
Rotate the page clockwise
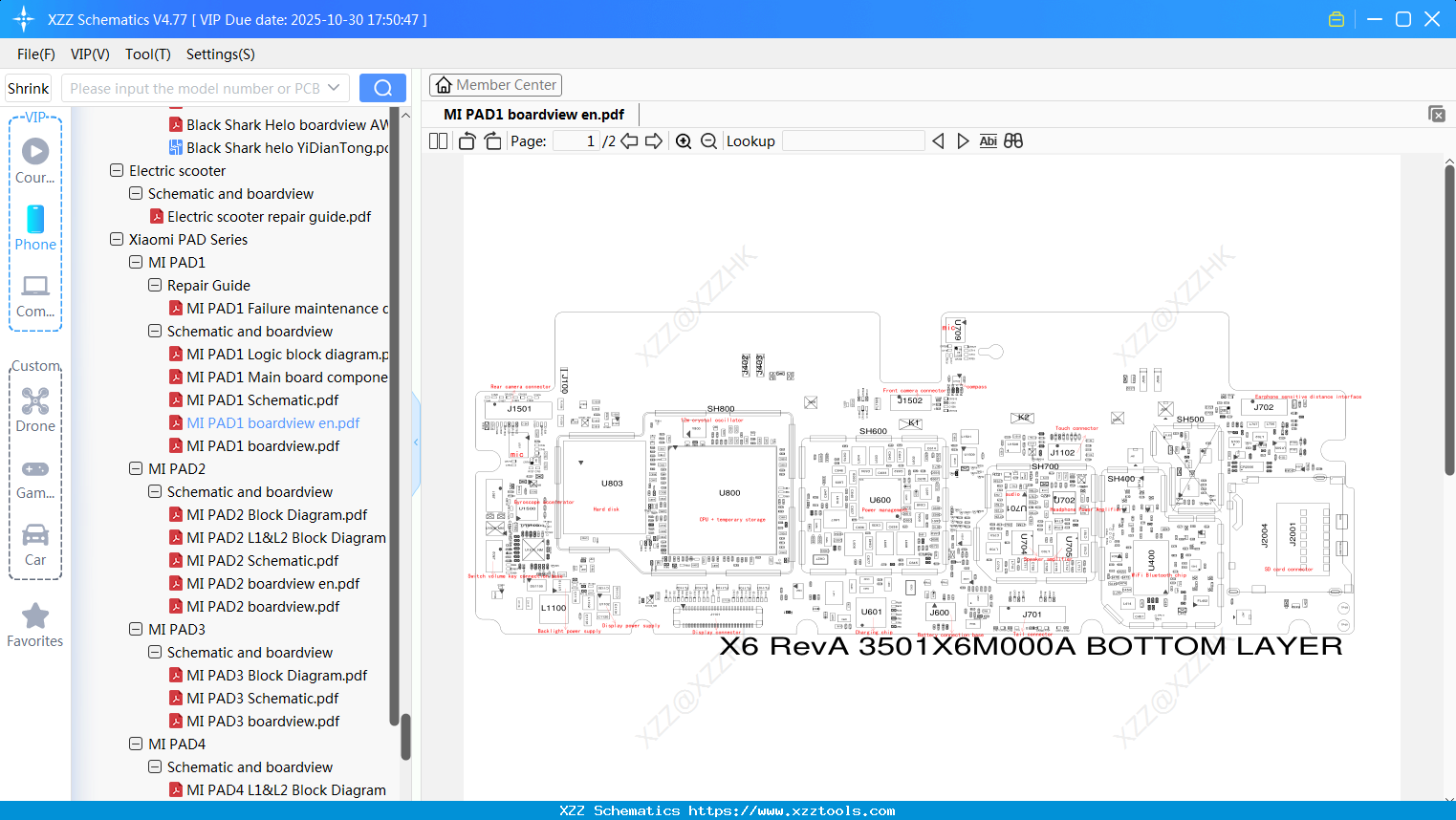click(x=491, y=140)
